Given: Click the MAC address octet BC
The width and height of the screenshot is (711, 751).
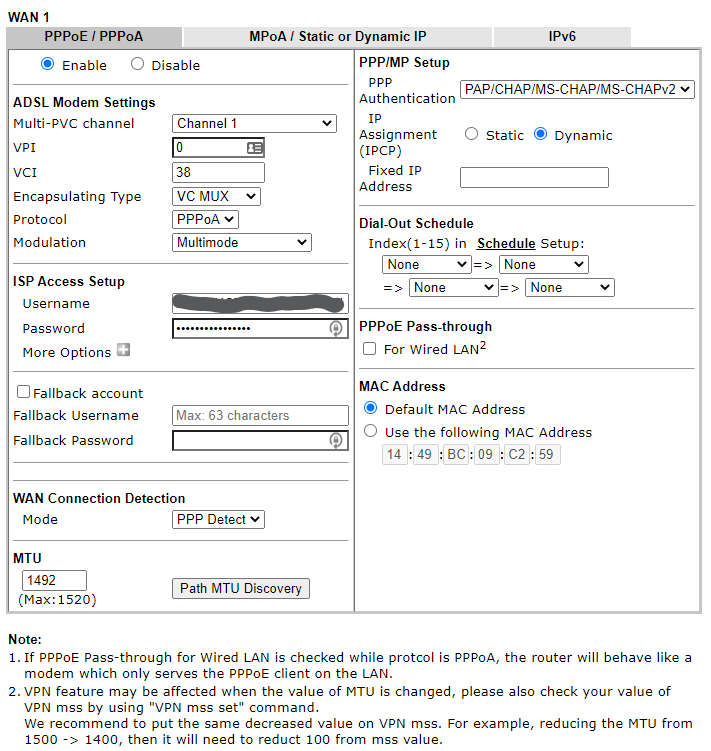Looking at the screenshot, I should (456, 455).
